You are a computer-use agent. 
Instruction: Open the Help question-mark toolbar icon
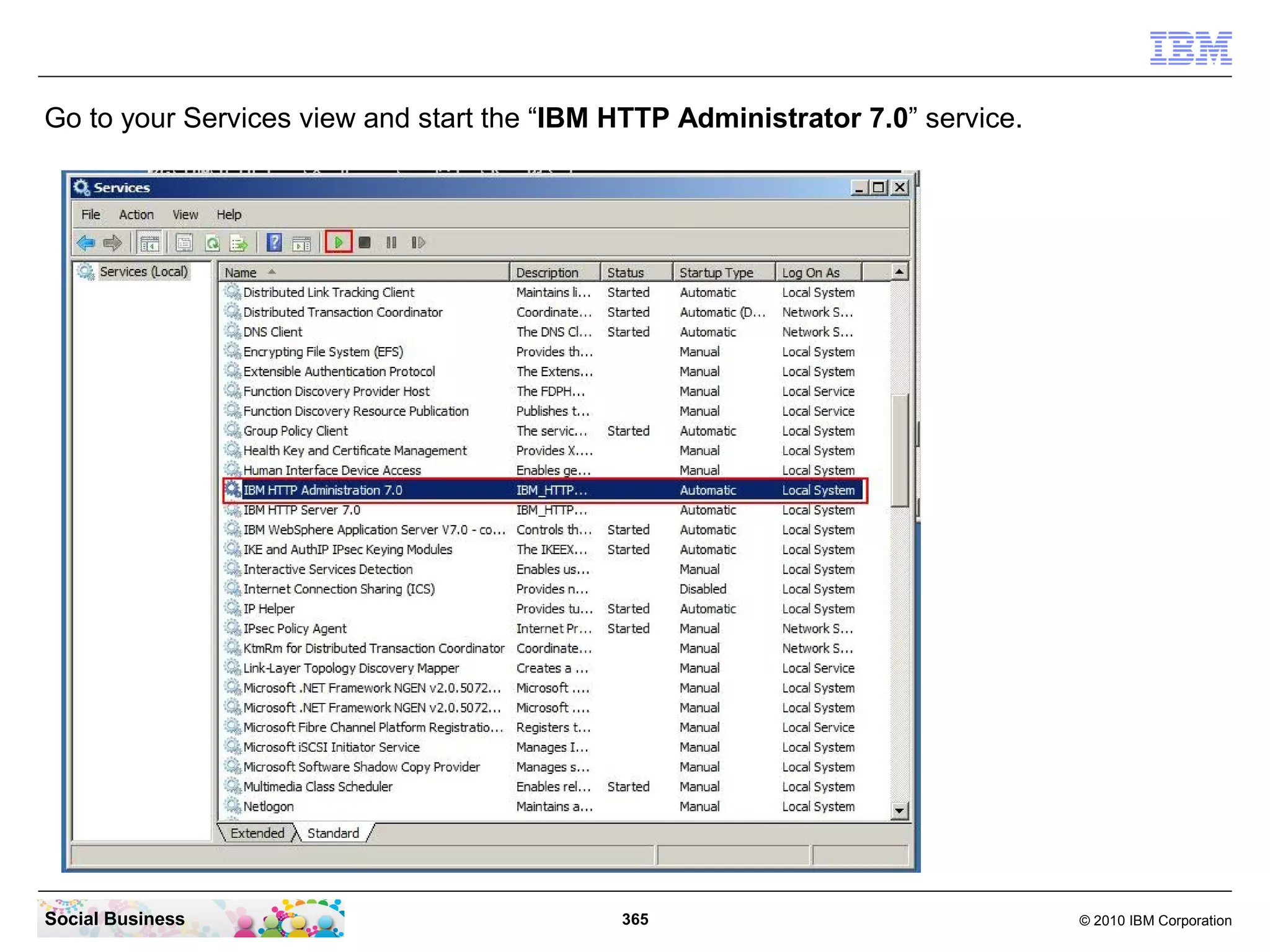click(x=274, y=242)
